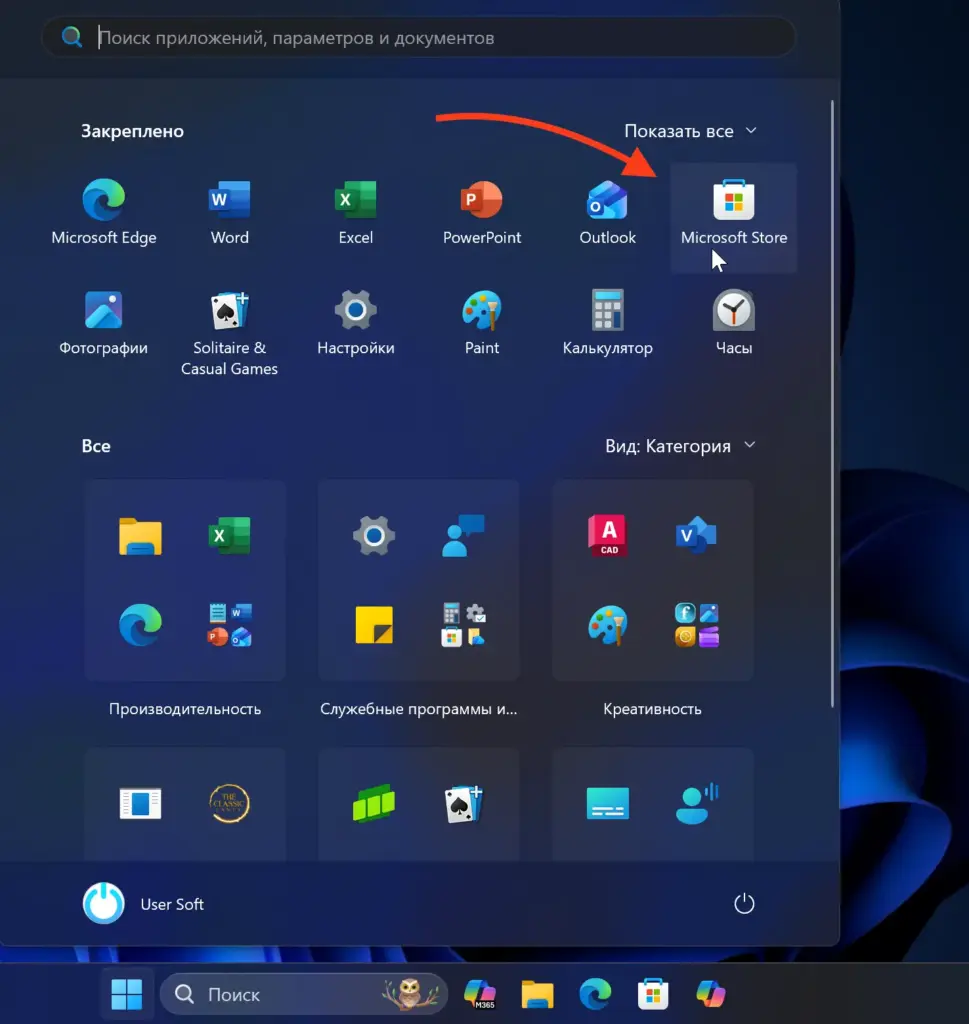Click the Производительность category label

click(185, 709)
